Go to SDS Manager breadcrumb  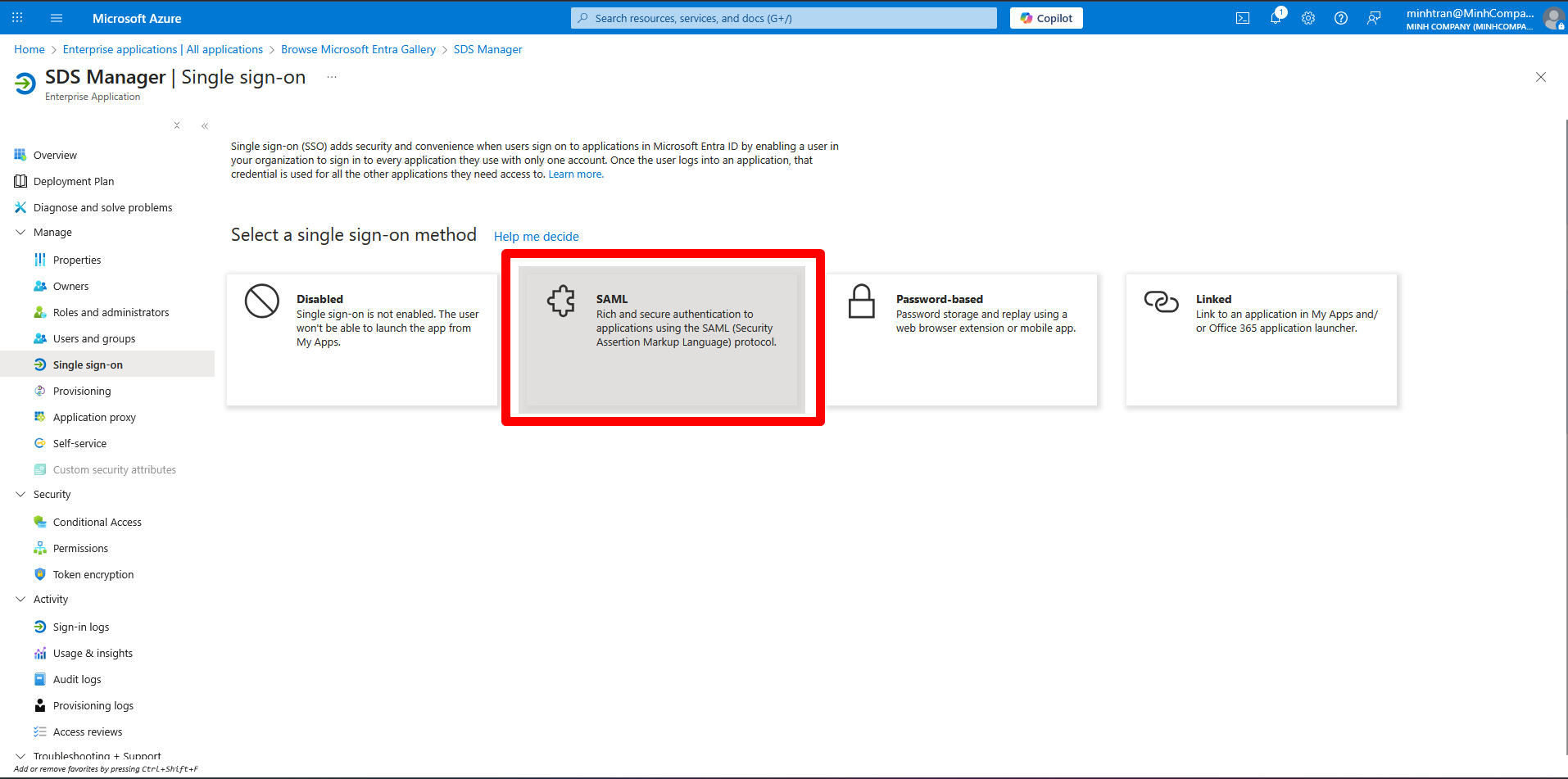487,49
